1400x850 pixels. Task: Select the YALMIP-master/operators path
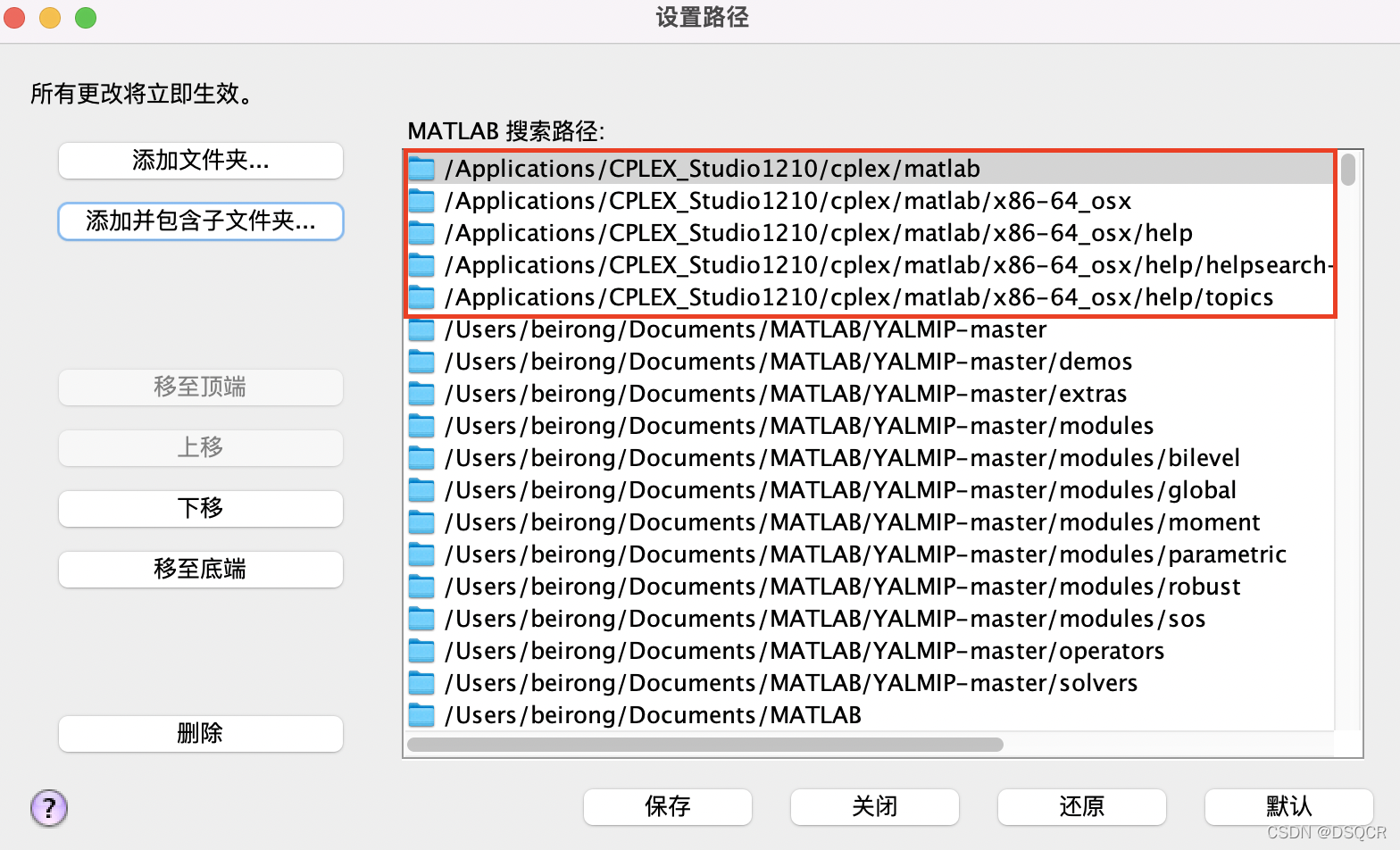coord(871,651)
